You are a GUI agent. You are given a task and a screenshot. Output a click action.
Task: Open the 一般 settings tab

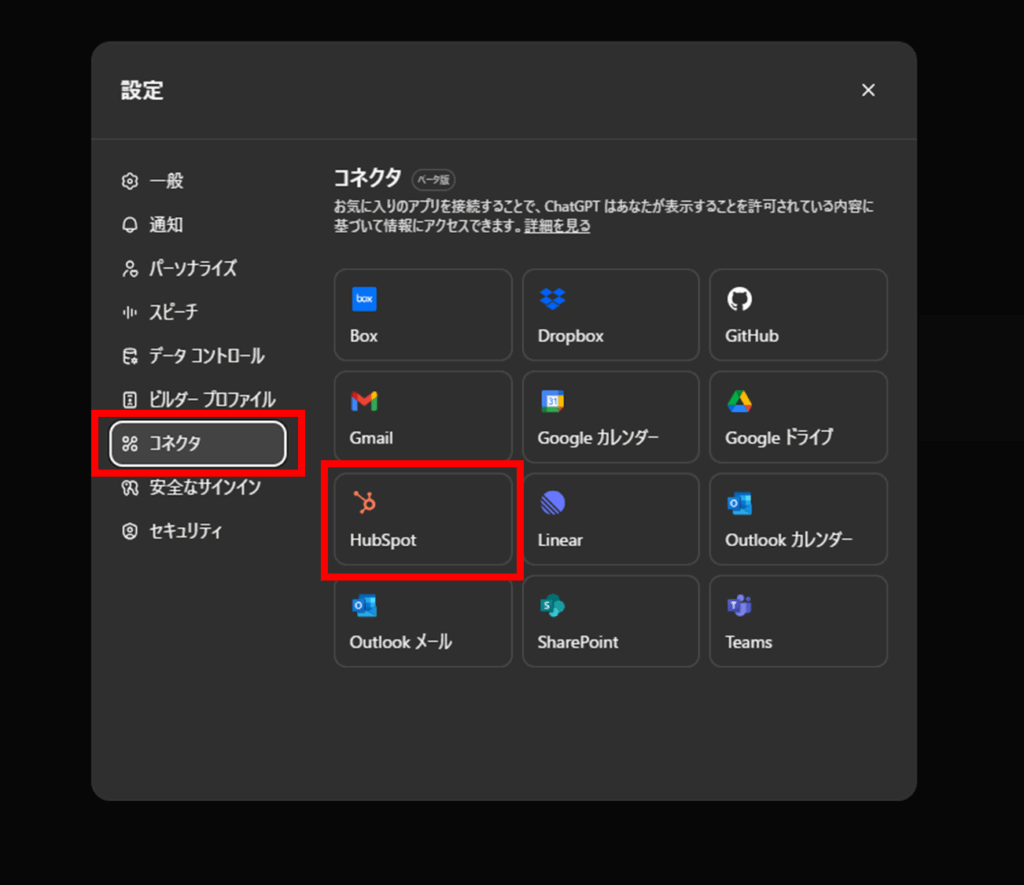click(x=198, y=181)
